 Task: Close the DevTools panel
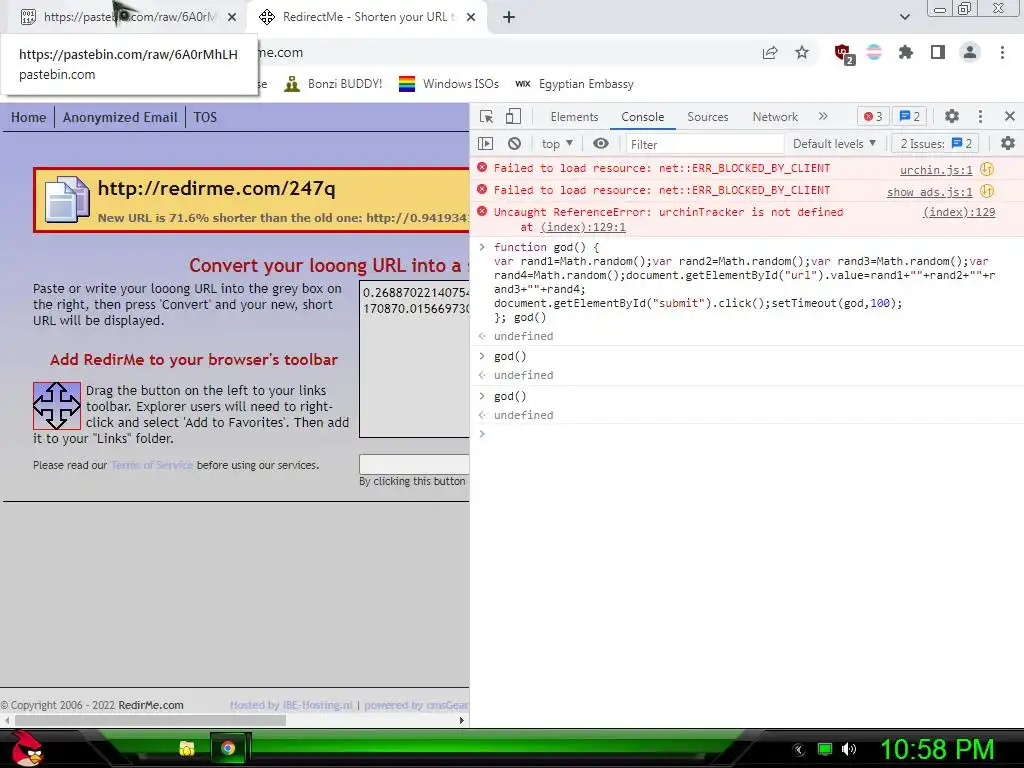pos(1010,116)
